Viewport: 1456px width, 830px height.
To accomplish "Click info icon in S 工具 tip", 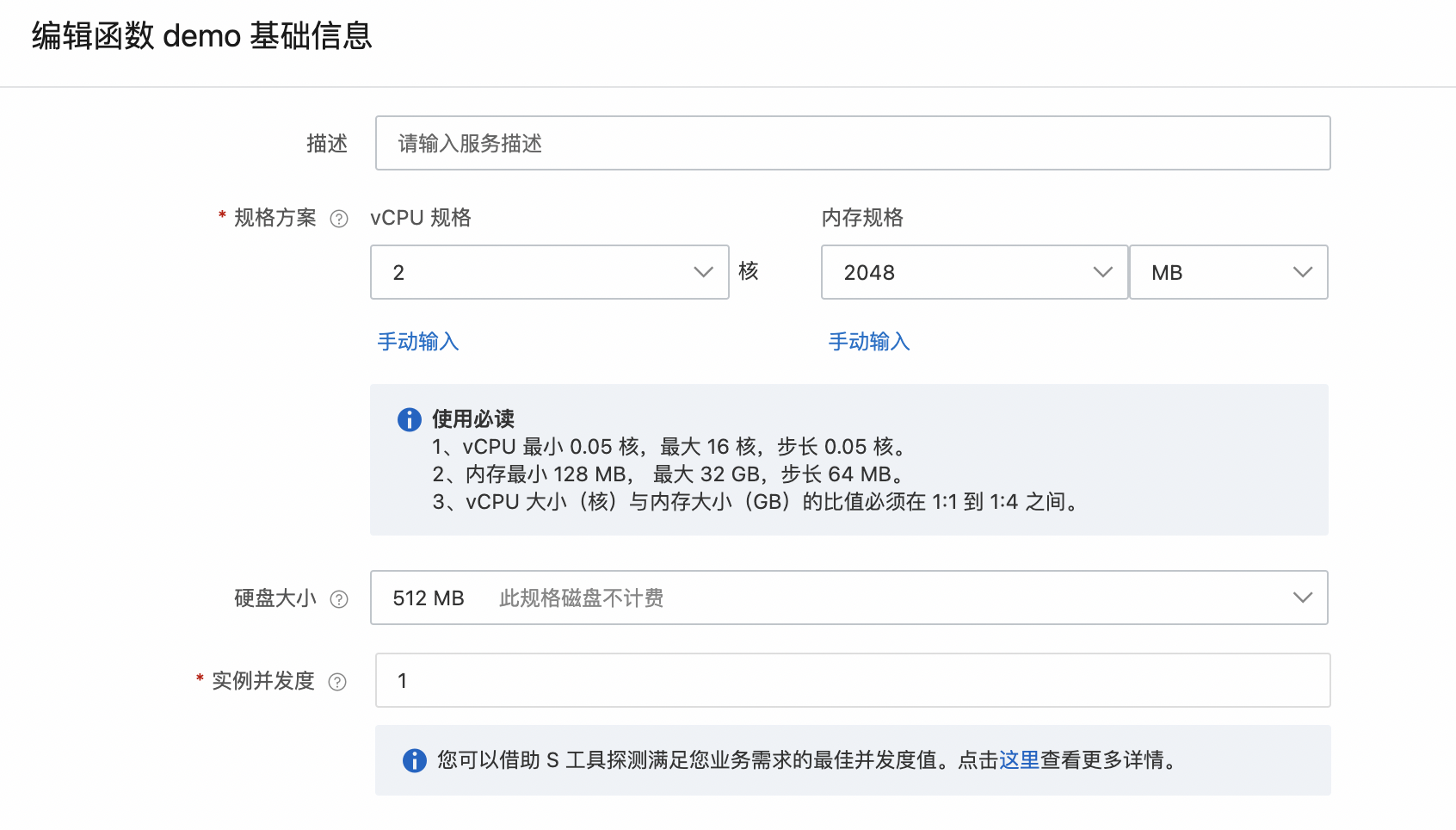I will [414, 760].
